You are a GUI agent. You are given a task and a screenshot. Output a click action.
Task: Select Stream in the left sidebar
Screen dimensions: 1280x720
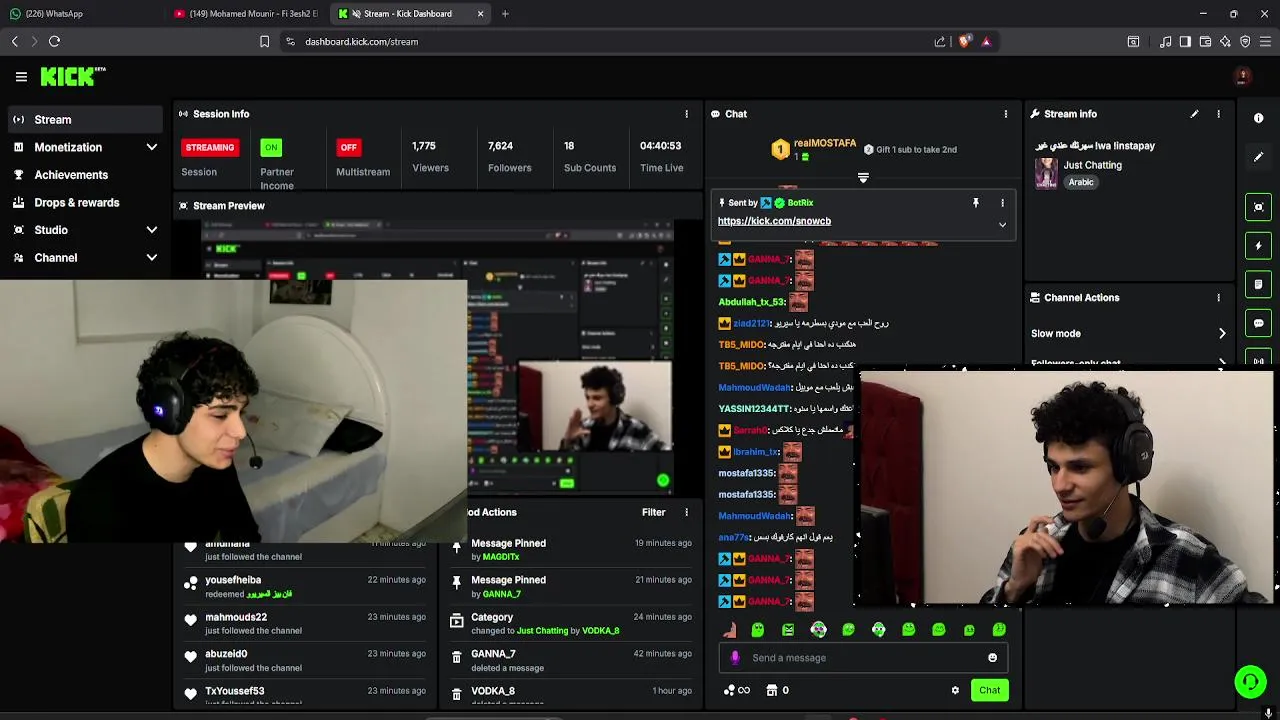click(x=84, y=120)
